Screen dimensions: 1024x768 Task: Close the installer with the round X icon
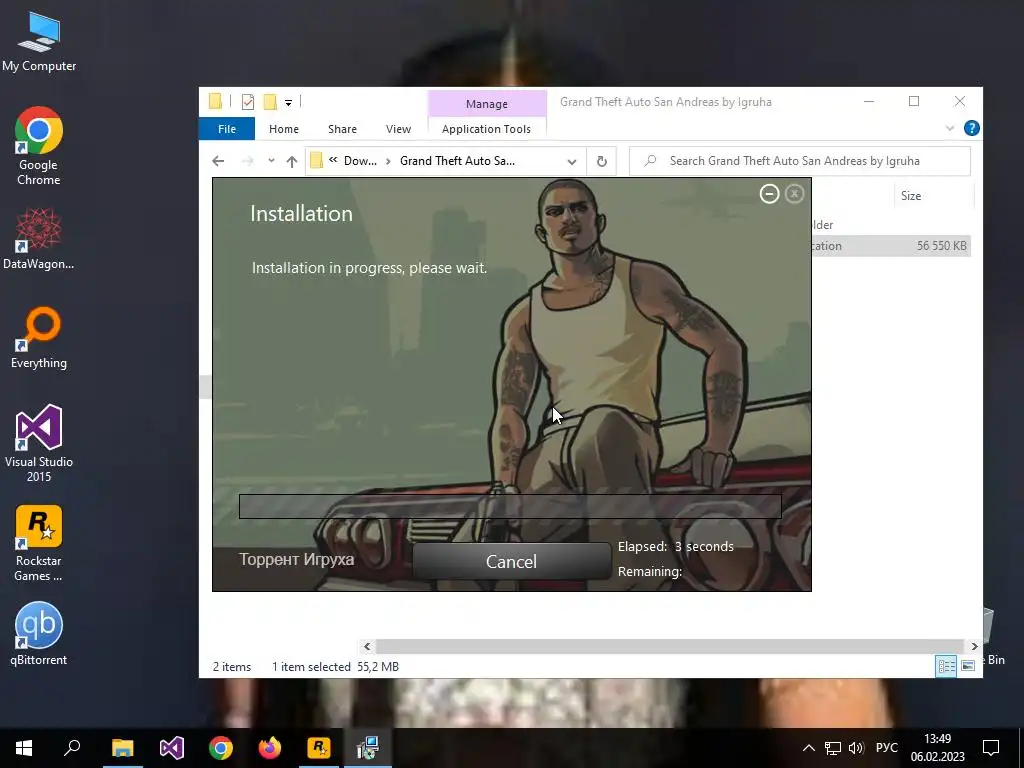[794, 194]
